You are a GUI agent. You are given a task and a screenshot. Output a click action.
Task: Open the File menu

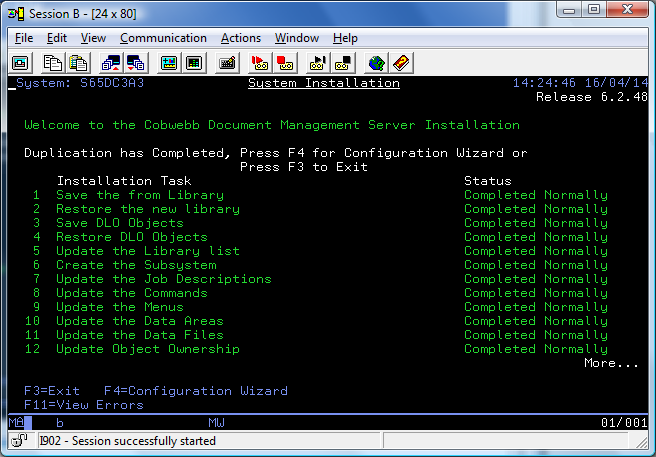click(x=24, y=38)
